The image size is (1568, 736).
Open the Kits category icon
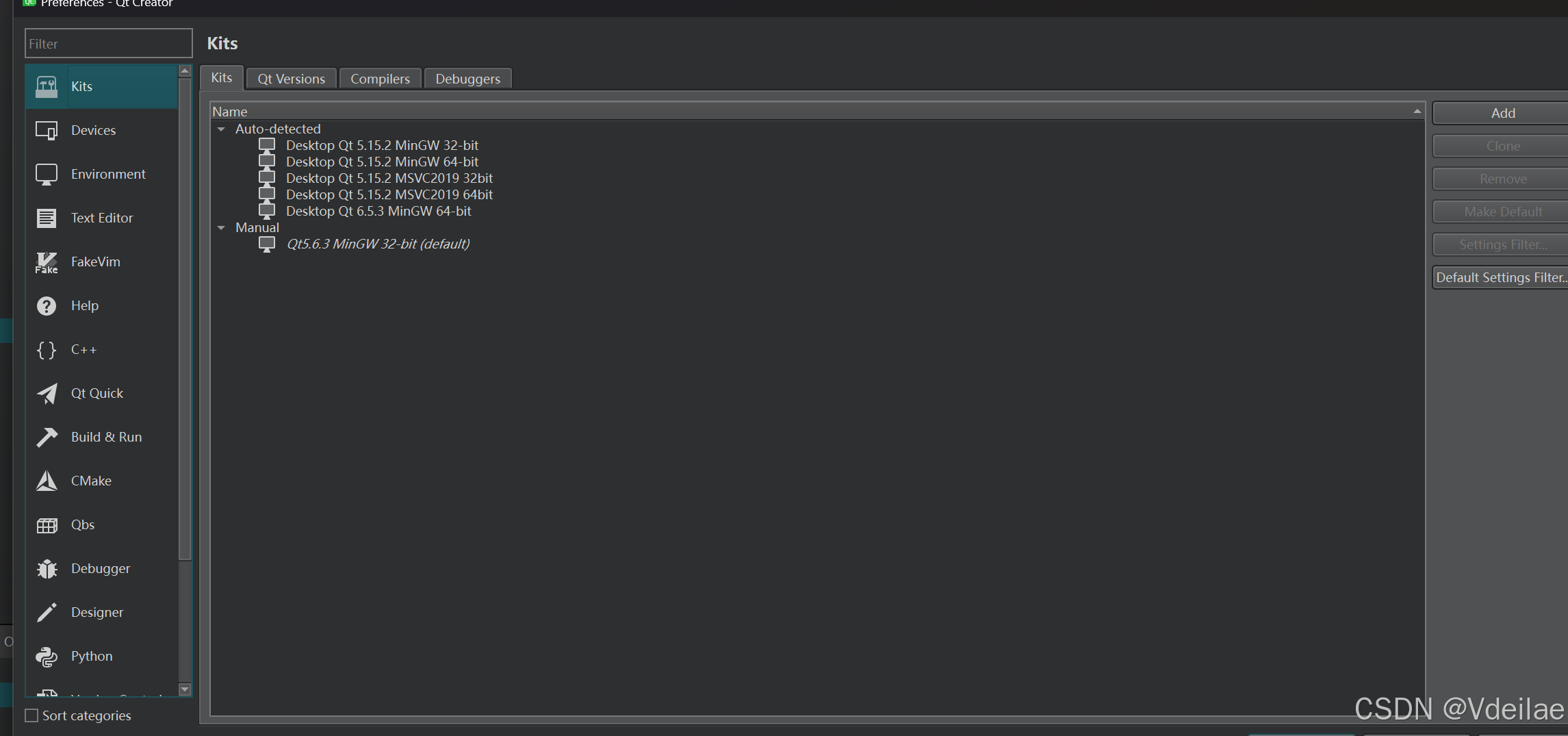pos(47,86)
